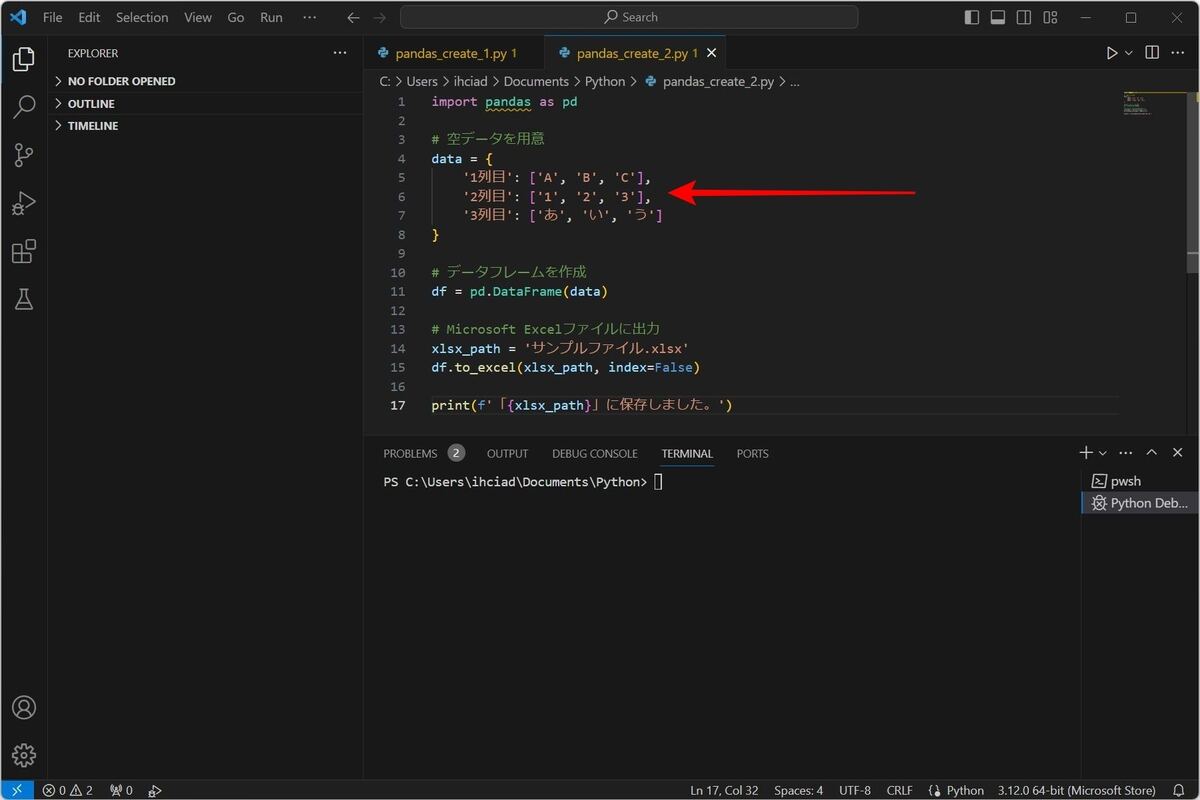Open the Explorer view in activity bar
The image size is (1200, 800).
24,59
